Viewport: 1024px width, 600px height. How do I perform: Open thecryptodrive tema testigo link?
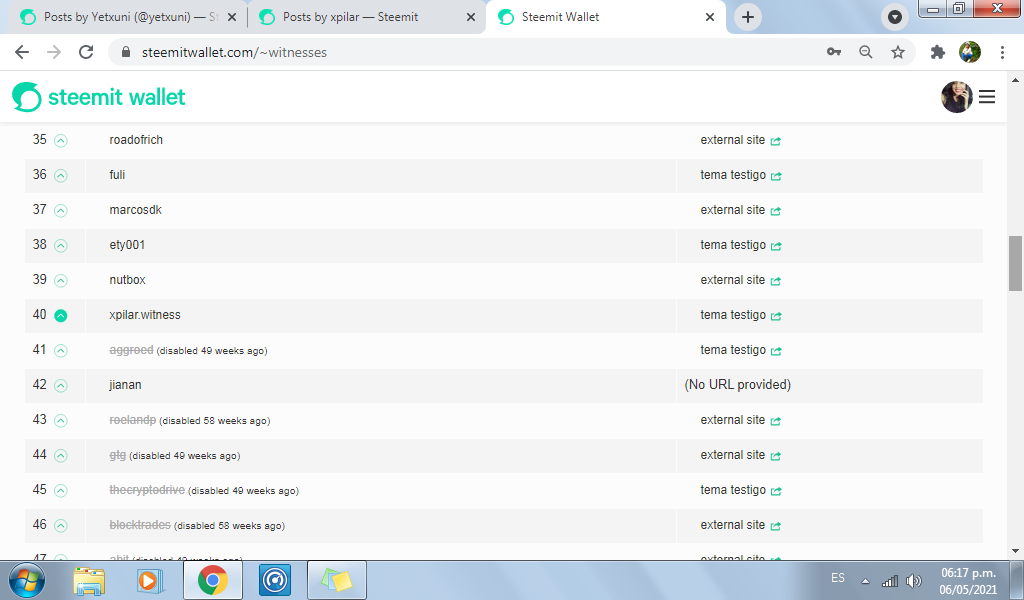tap(741, 490)
